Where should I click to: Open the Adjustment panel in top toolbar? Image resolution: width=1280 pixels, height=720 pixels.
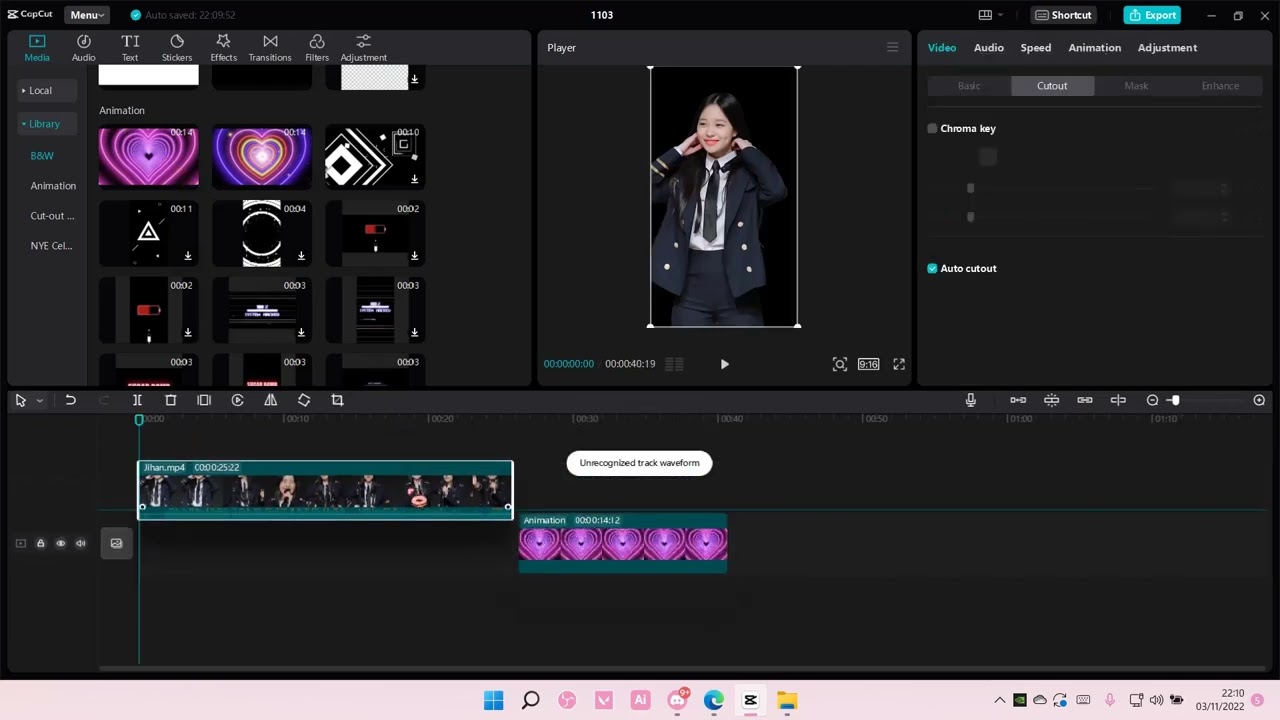[363, 47]
